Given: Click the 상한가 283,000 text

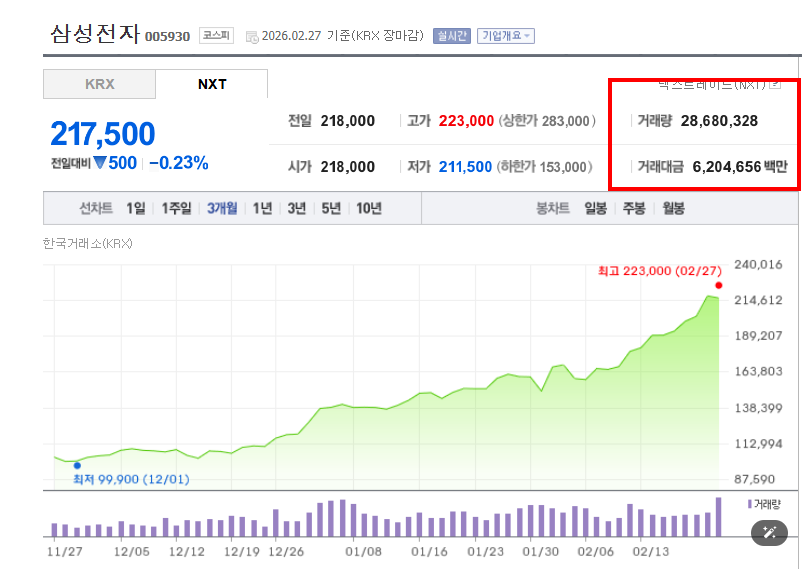Looking at the screenshot, I should tap(547, 121).
